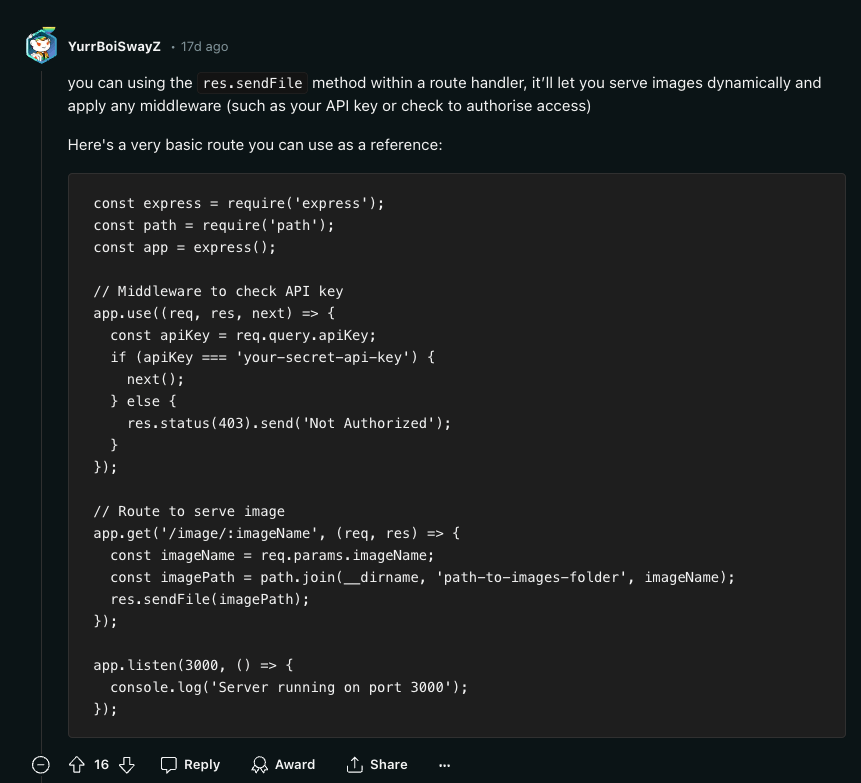Click the '17d ago' timestamp permalink
The image size is (861, 783).
[x=204, y=47]
